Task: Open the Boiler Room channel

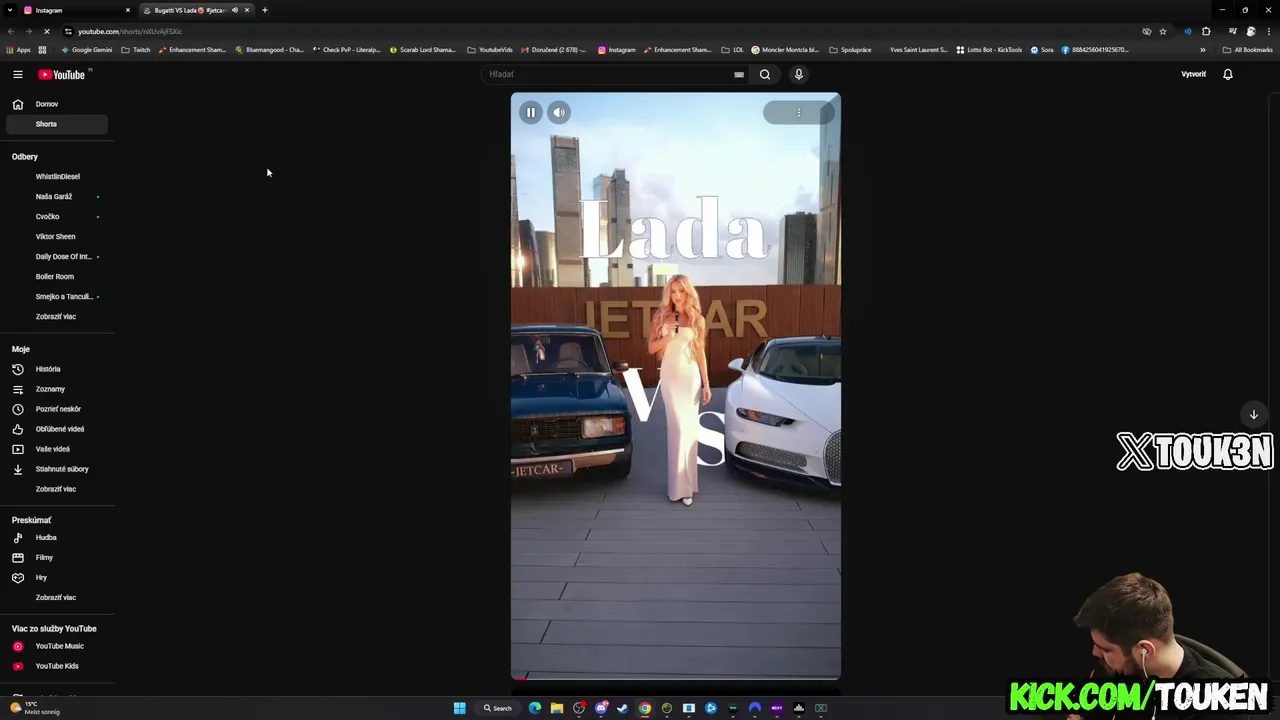Action: pyautogui.click(x=57, y=277)
